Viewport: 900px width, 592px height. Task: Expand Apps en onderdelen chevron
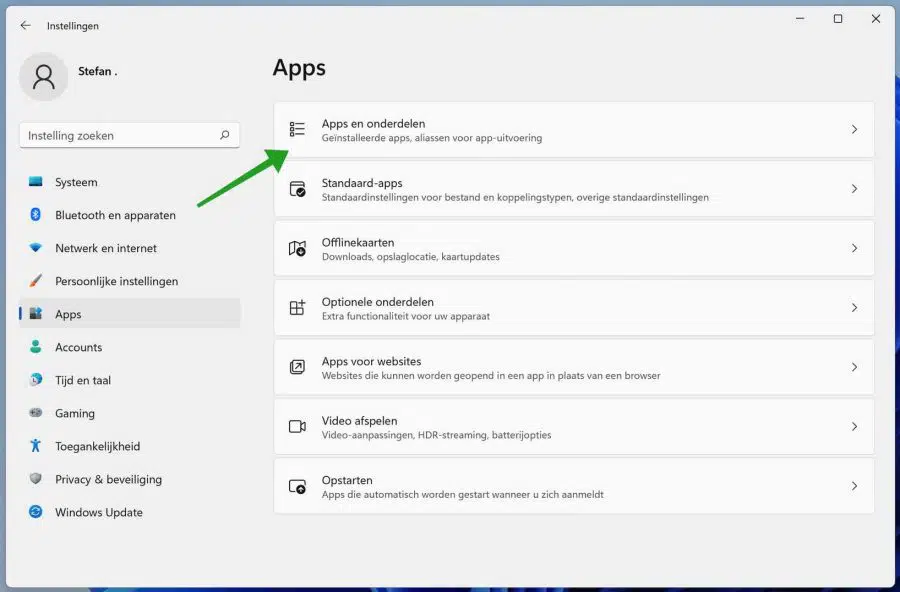click(x=854, y=129)
